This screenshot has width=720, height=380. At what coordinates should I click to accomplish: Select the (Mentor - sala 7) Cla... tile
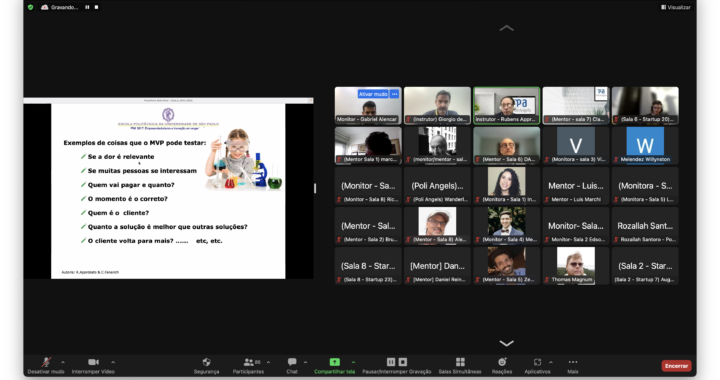(576, 106)
